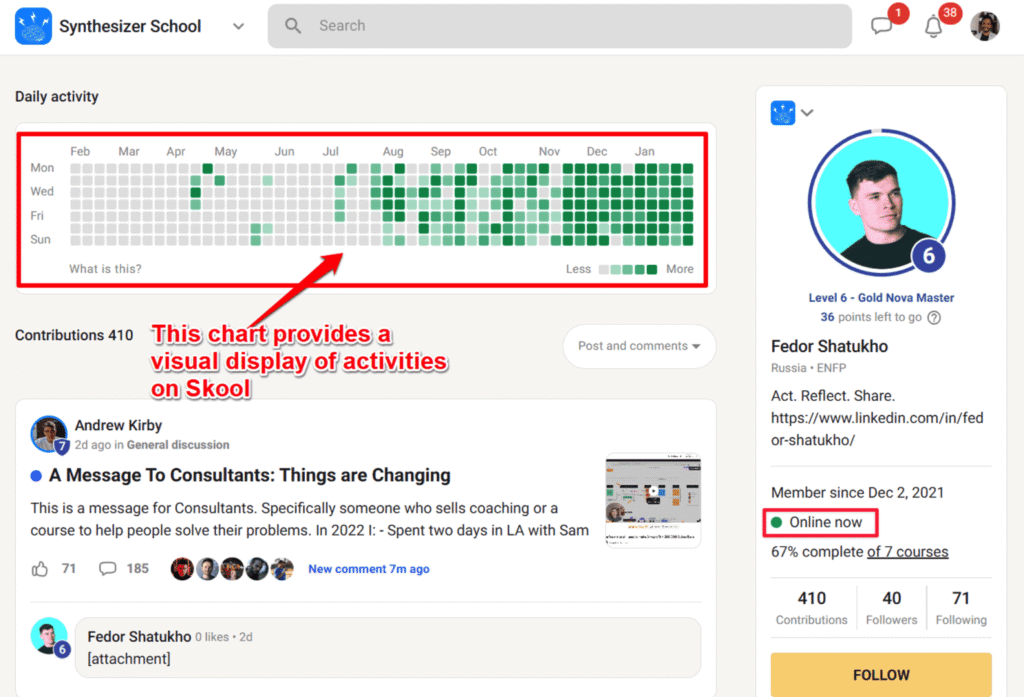Image resolution: width=1024 pixels, height=697 pixels.
Task: Expand the group selector in profile card
Action: pos(807,112)
